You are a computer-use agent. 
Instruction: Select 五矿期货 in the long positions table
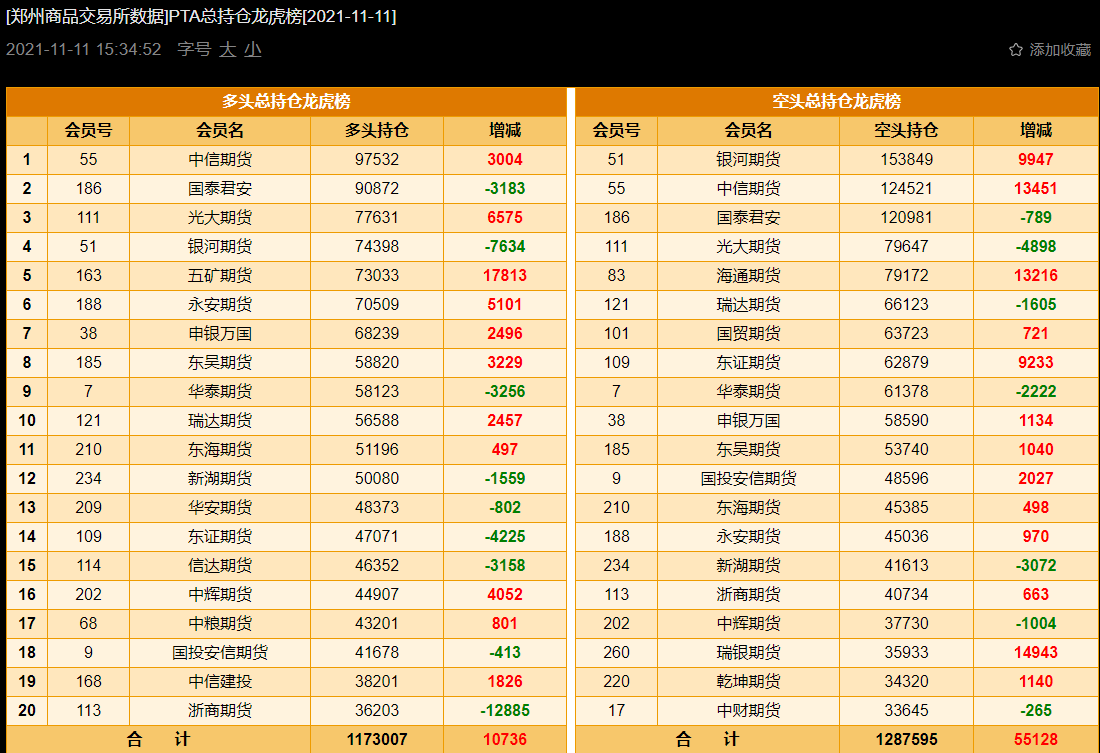point(220,276)
